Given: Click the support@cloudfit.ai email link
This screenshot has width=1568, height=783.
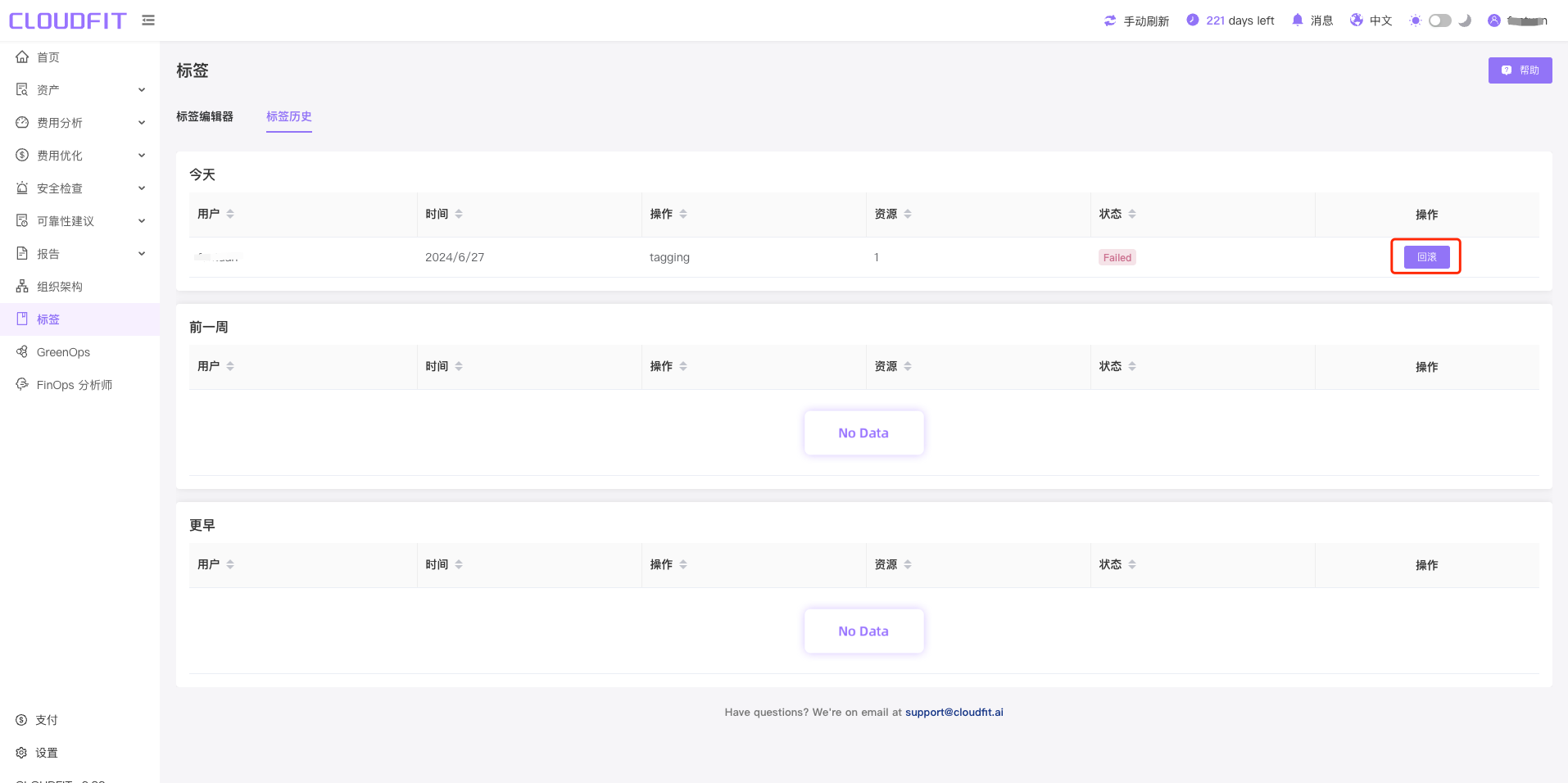Looking at the screenshot, I should tap(954, 712).
